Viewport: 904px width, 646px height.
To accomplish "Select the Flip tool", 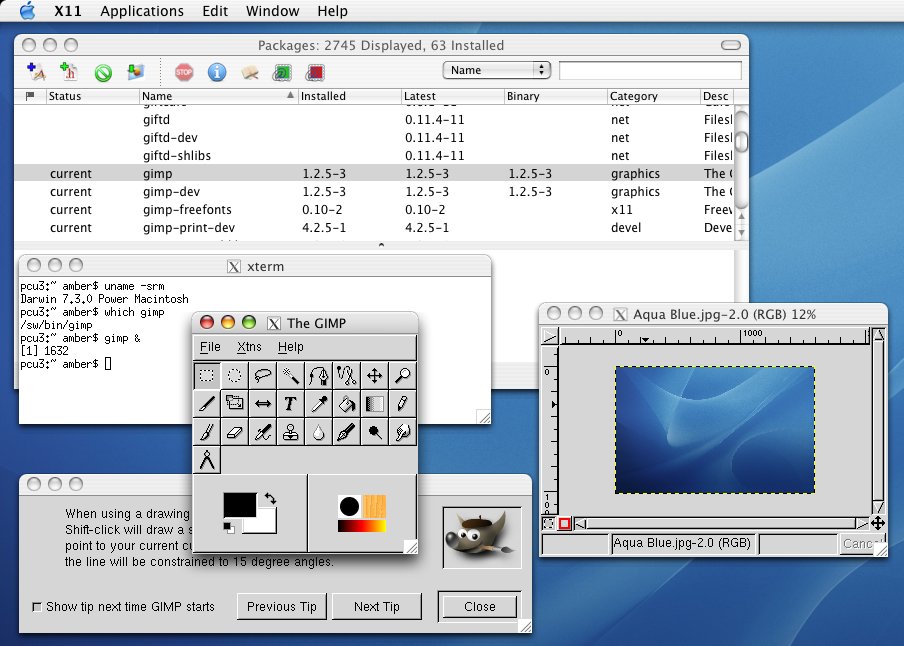I will [262, 404].
